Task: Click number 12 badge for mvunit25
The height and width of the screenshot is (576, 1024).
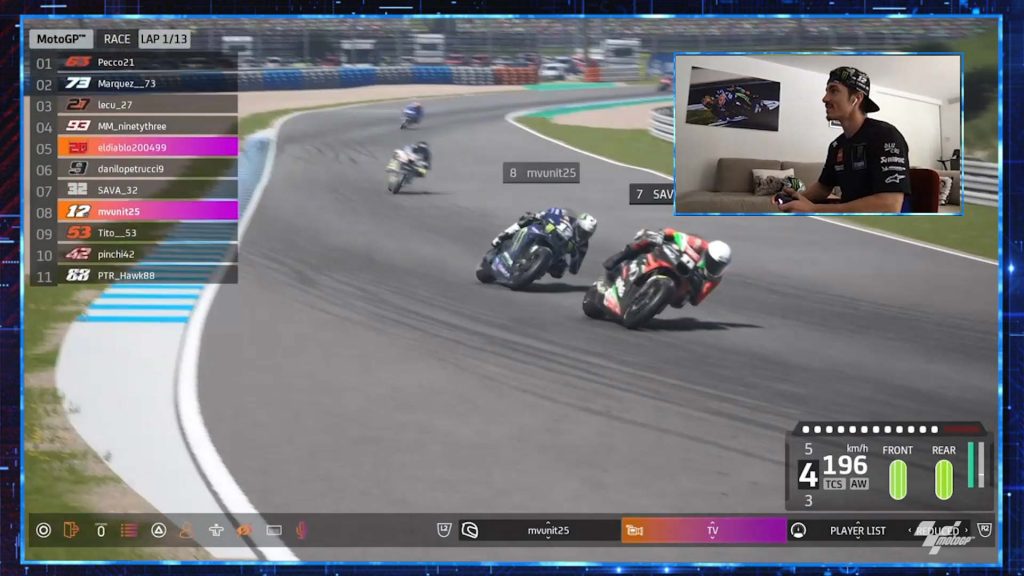Action: (x=78, y=212)
